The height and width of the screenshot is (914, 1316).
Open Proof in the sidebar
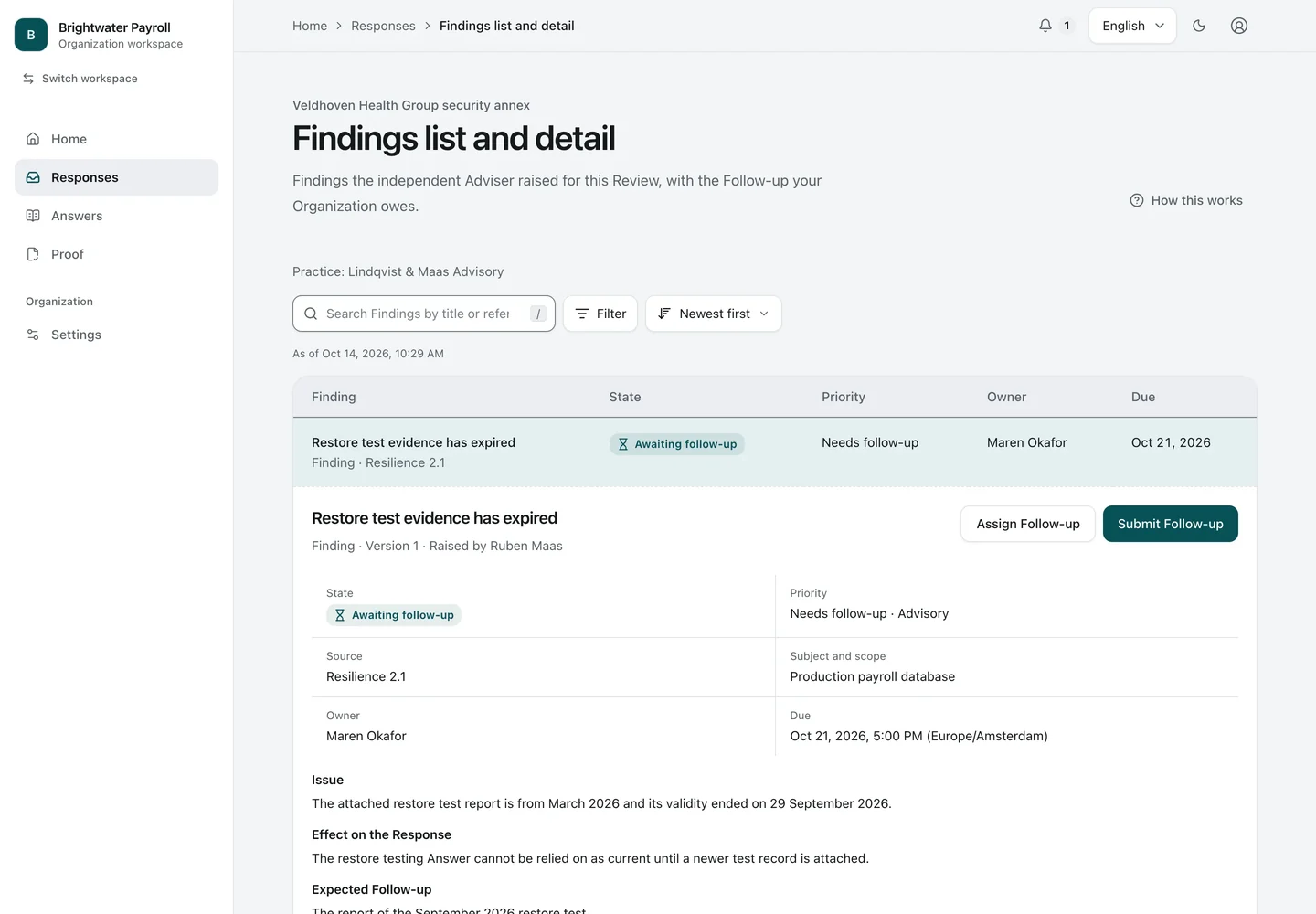click(116, 254)
